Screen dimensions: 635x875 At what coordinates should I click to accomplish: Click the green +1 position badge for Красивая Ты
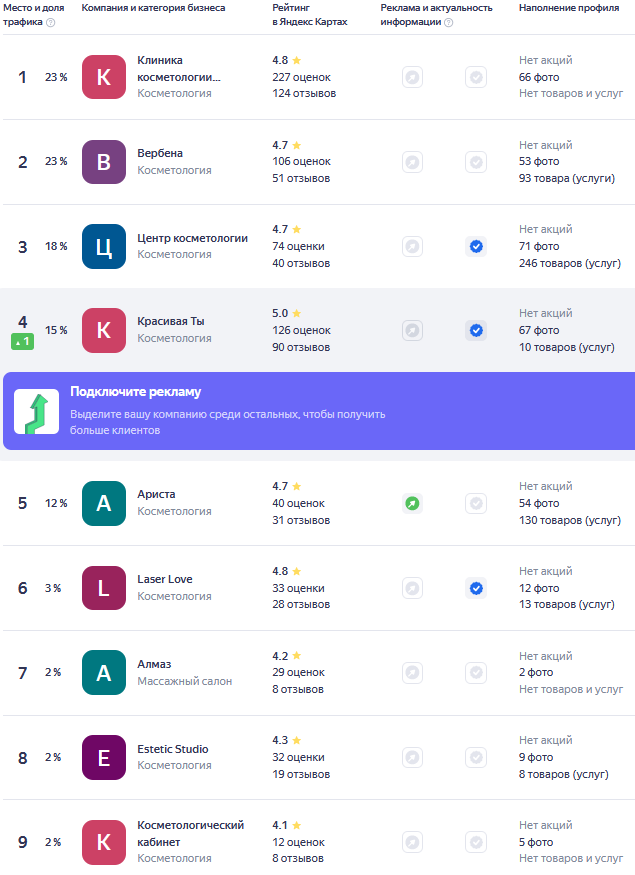pyautogui.click(x=22, y=341)
